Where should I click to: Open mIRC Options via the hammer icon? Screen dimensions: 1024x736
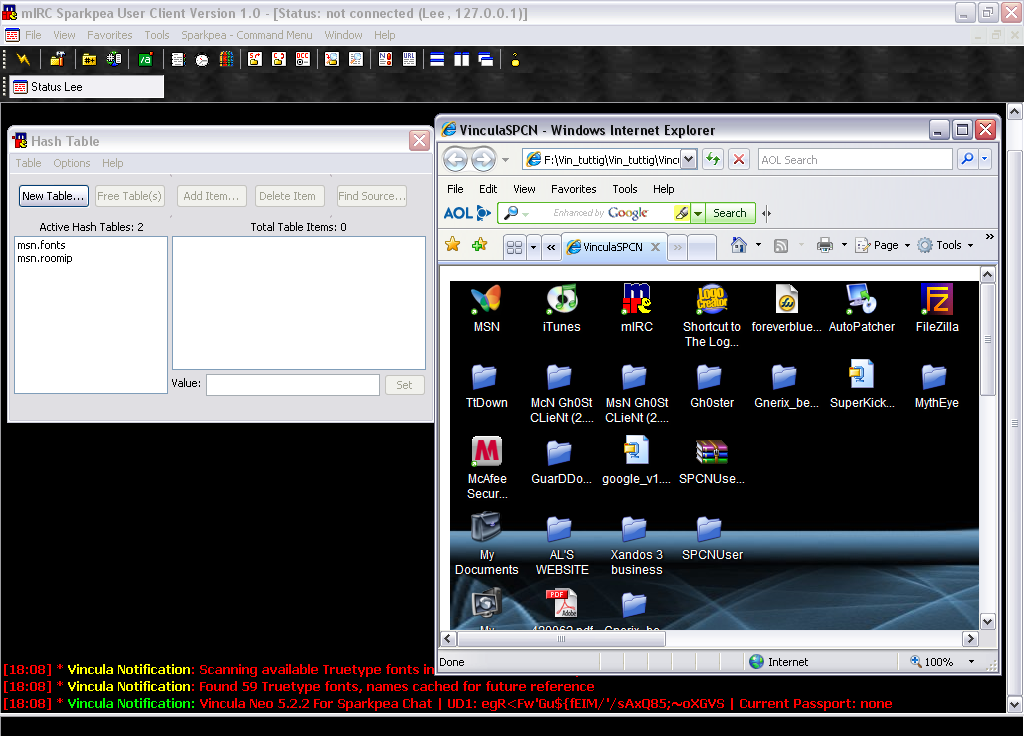click(x=57, y=59)
